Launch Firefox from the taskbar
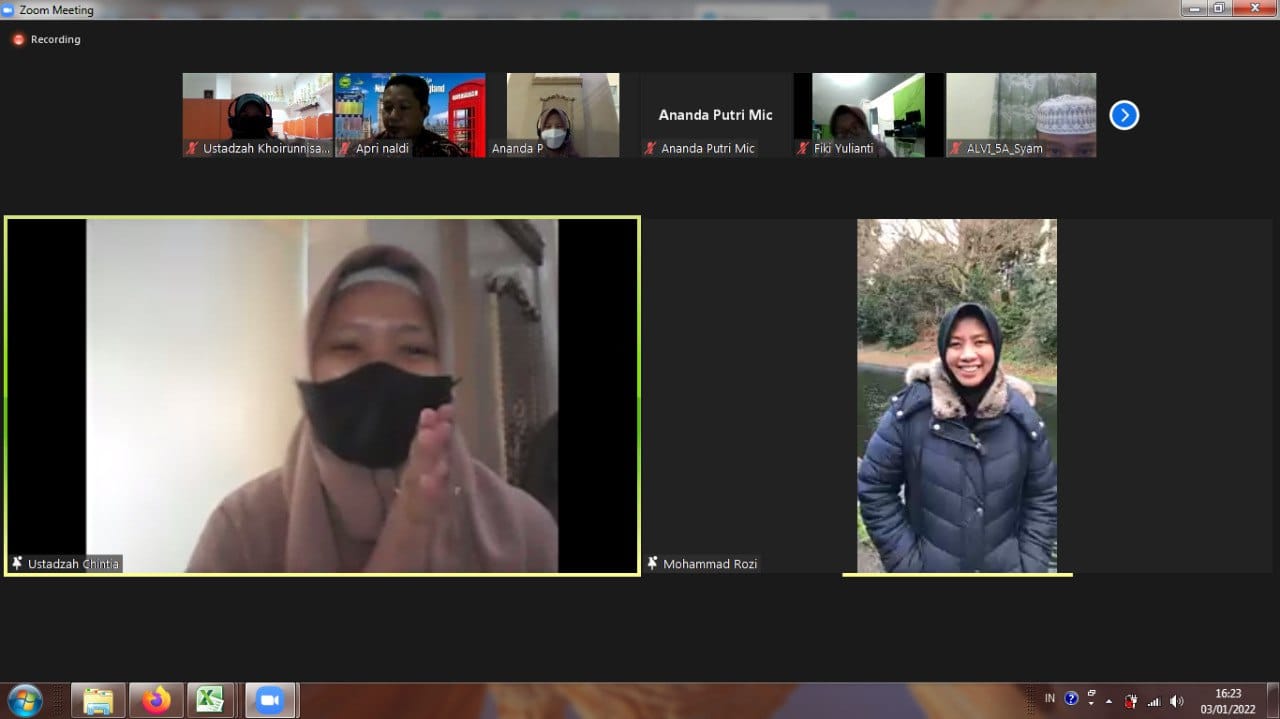1280x719 pixels. [156, 700]
